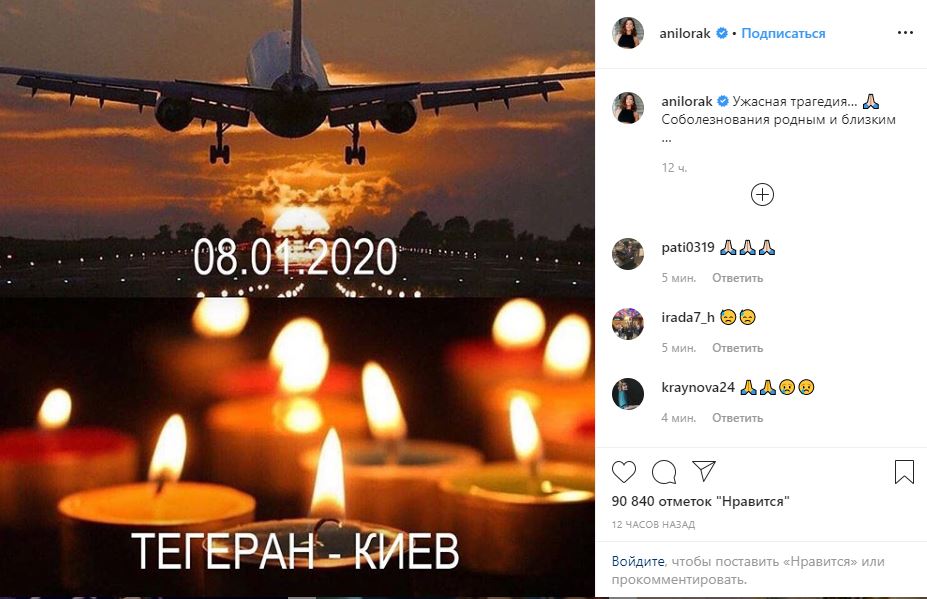The image size is (927, 599).
Task: Open the three-dot more options menu
Action: pos(905,33)
